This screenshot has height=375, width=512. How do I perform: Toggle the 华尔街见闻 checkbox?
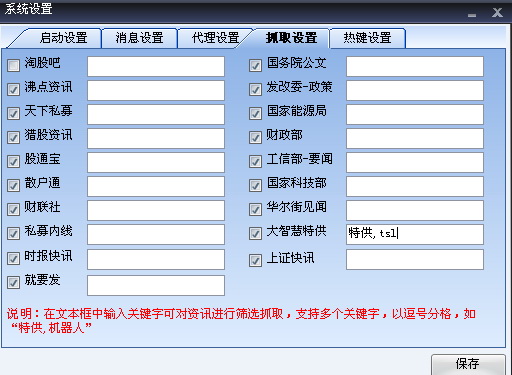coord(255,209)
